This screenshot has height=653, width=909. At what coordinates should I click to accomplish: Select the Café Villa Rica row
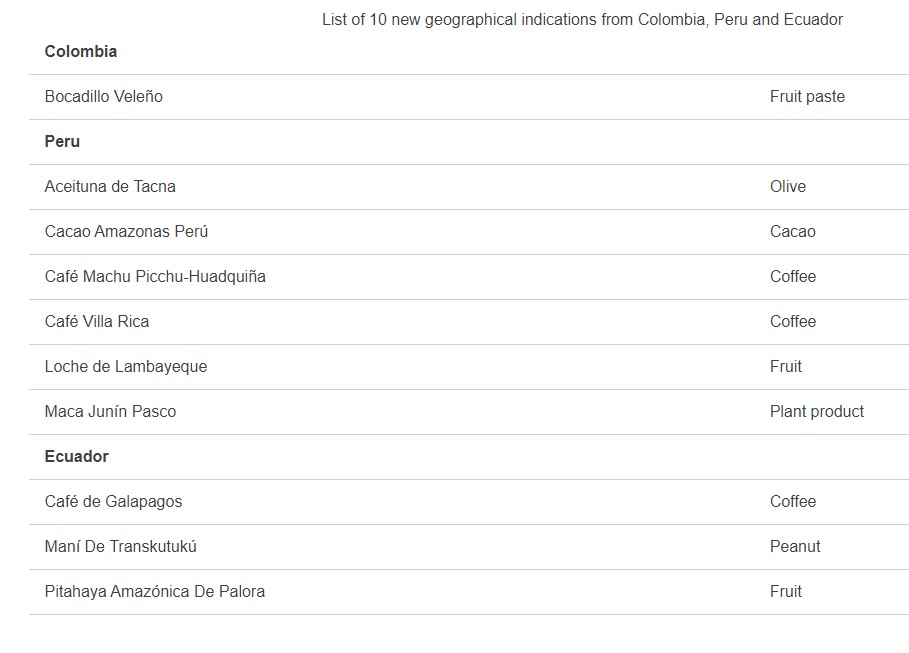[x=469, y=322]
